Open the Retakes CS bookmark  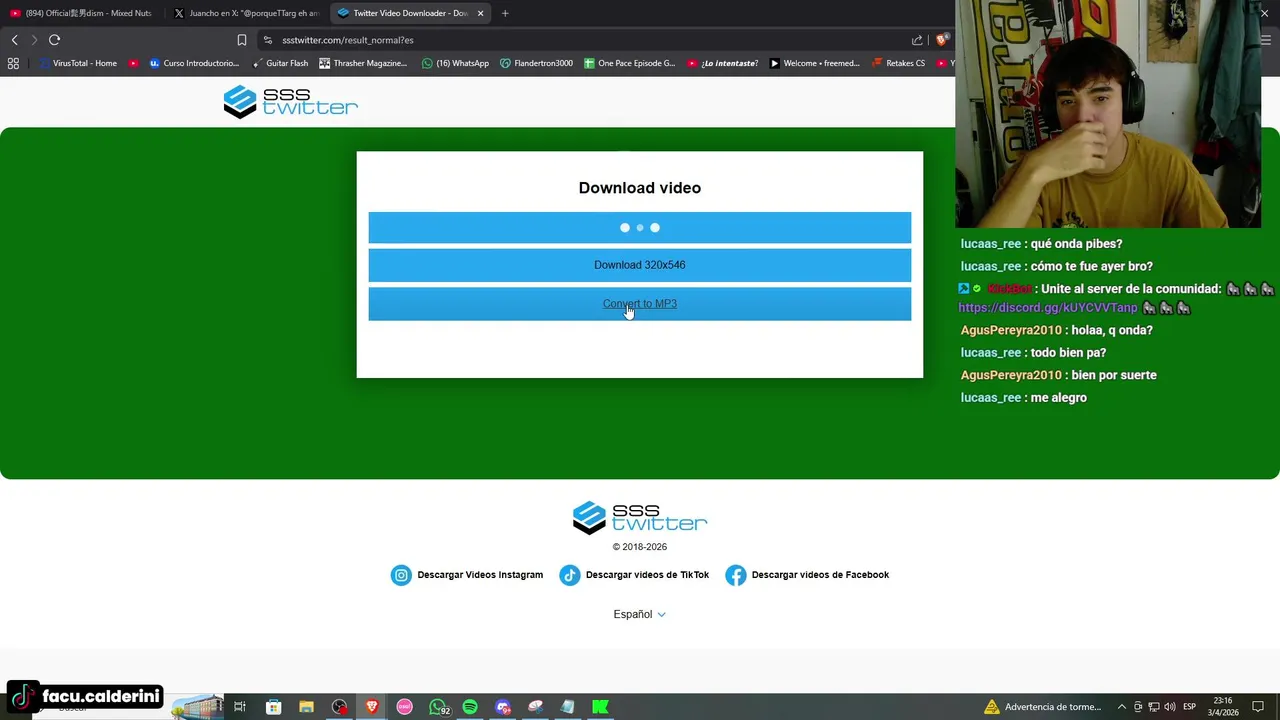coord(898,63)
